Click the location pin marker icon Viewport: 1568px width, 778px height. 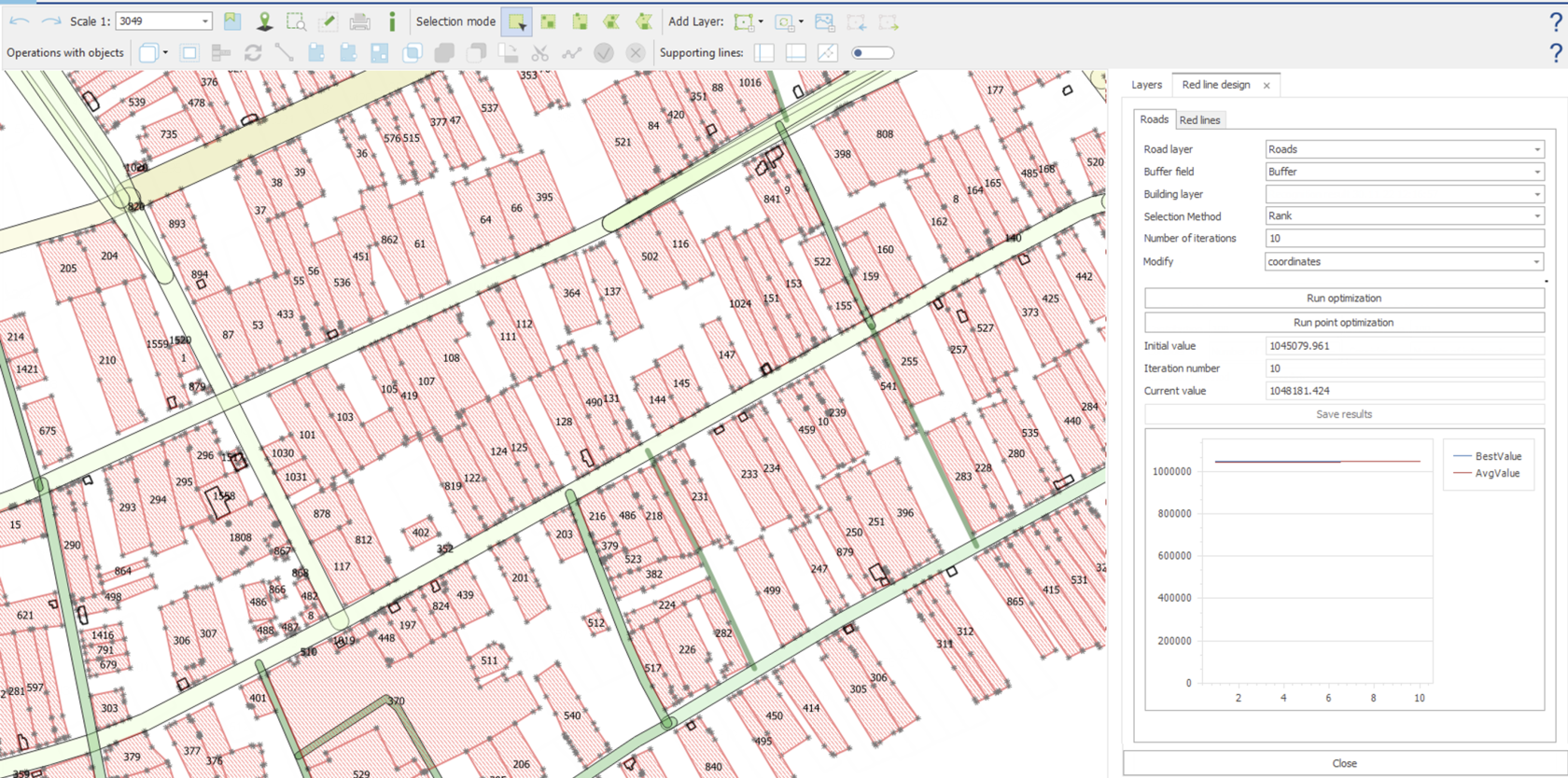(265, 21)
